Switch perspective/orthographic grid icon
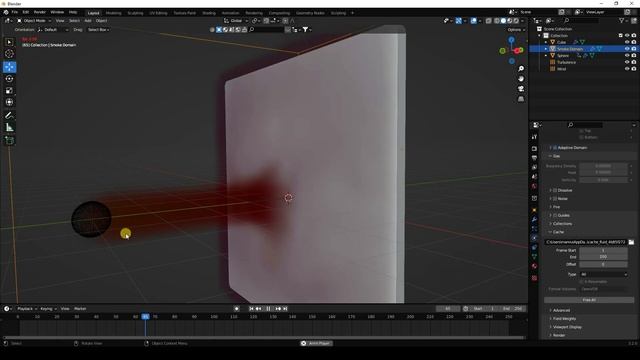The width and height of the screenshot is (640, 360). (x=521, y=99)
